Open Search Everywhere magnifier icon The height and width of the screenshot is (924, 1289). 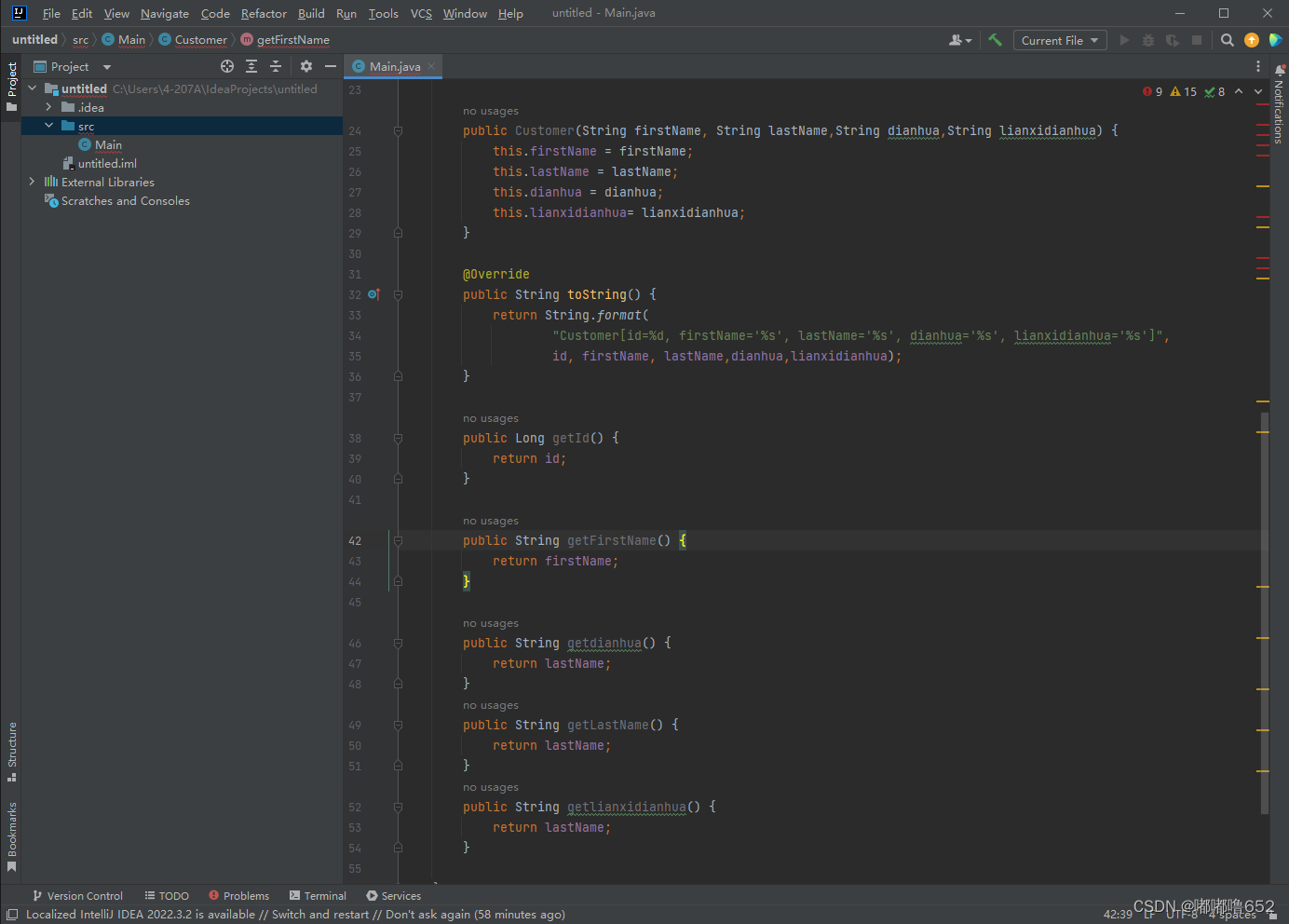pos(1228,40)
